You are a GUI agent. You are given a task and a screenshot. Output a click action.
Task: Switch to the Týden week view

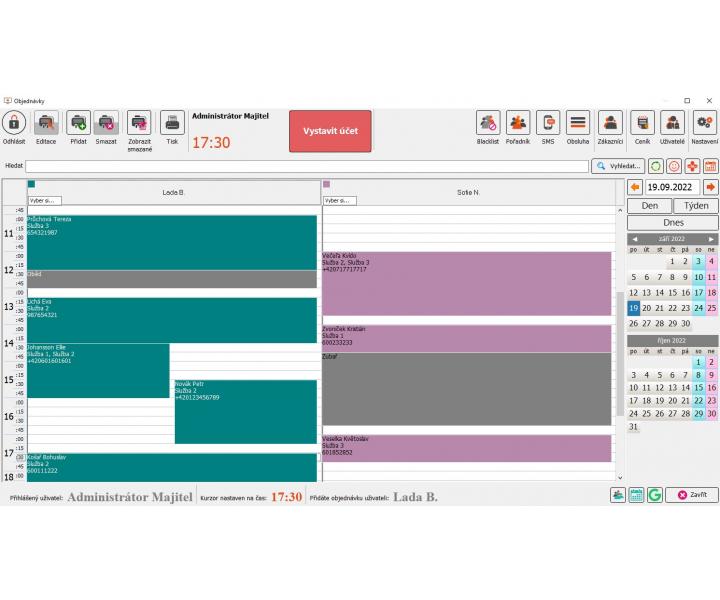695,205
